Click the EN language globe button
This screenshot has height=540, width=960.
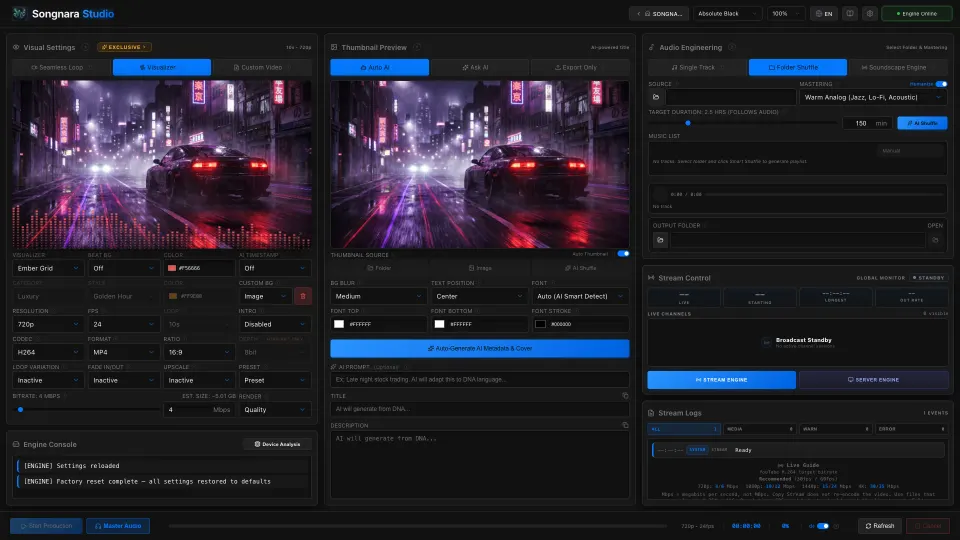824,13
